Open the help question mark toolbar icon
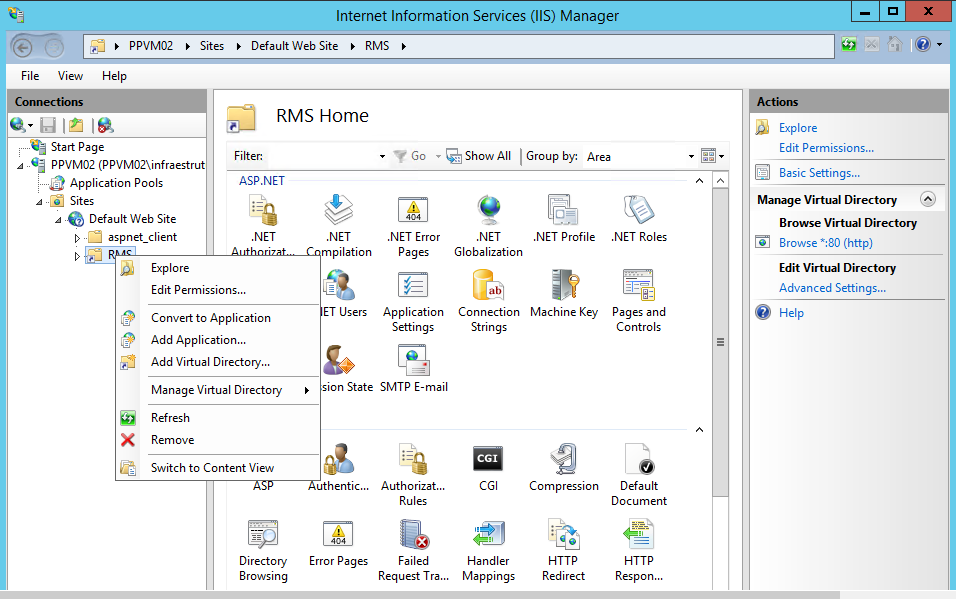 [922, 45]
